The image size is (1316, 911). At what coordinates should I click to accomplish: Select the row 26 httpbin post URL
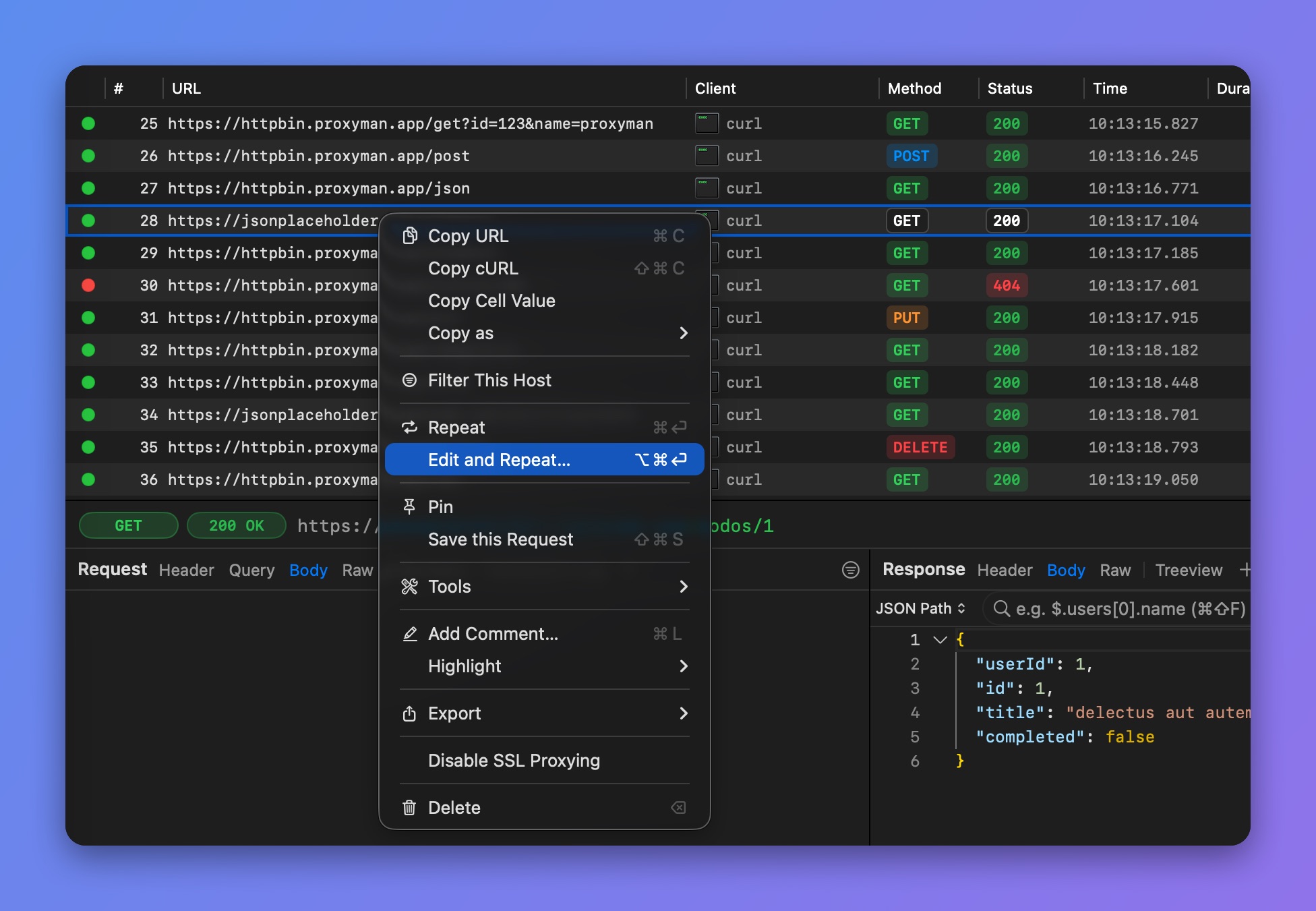point(318,156)
